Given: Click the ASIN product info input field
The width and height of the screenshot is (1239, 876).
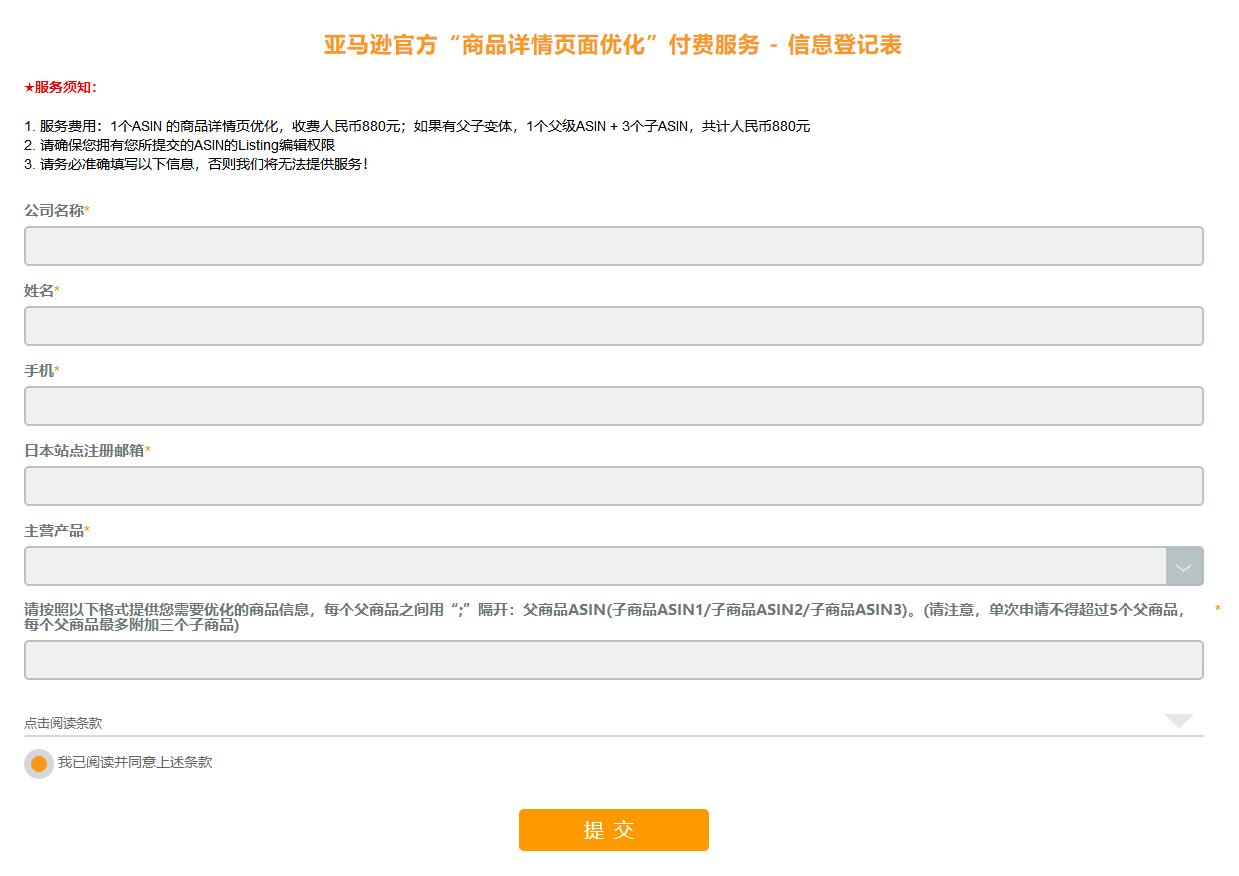Looking at the screenshot, I should click(x=613, y=660).
